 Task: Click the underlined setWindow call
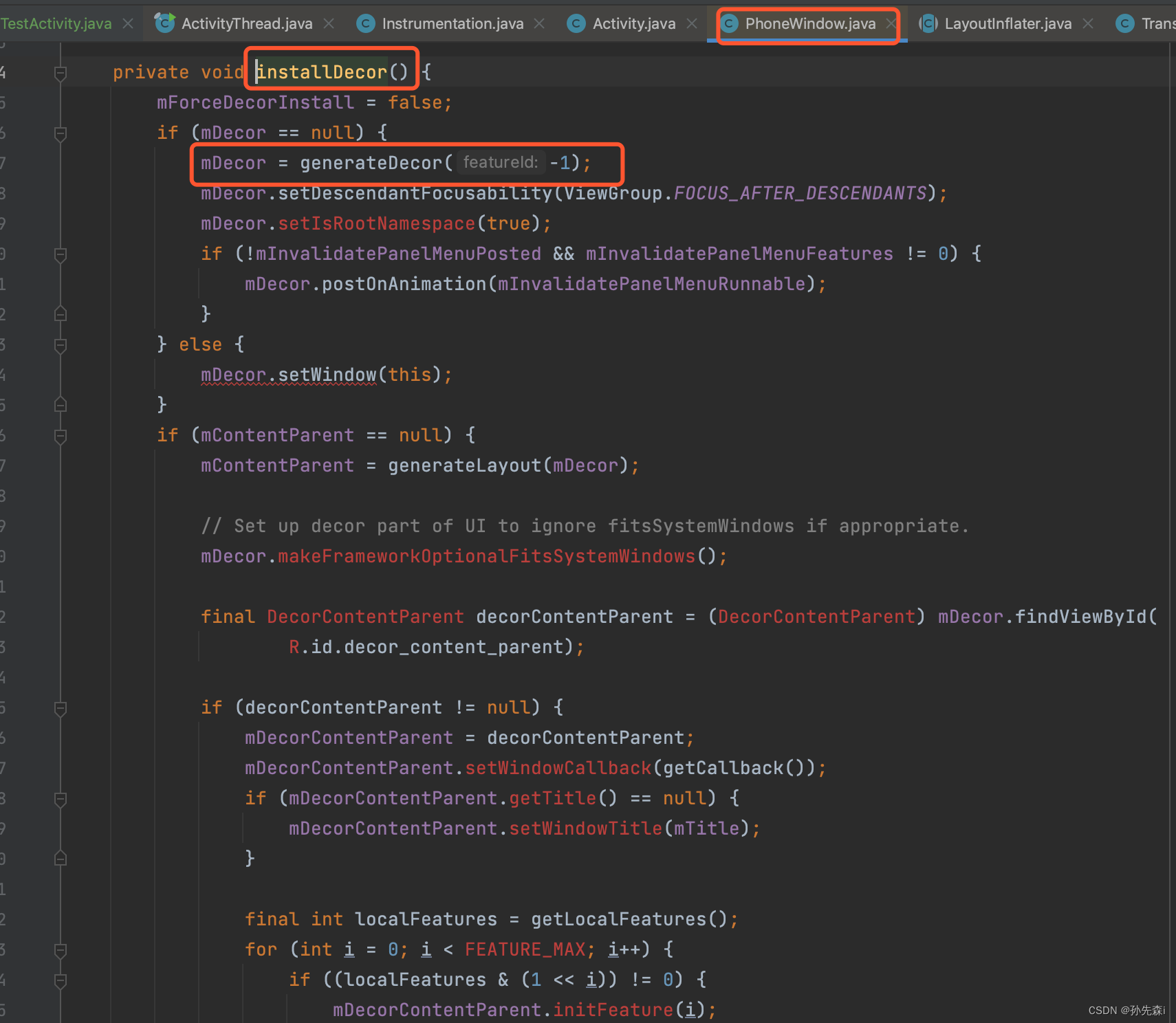pyautogui.click(x=327, y=375)
